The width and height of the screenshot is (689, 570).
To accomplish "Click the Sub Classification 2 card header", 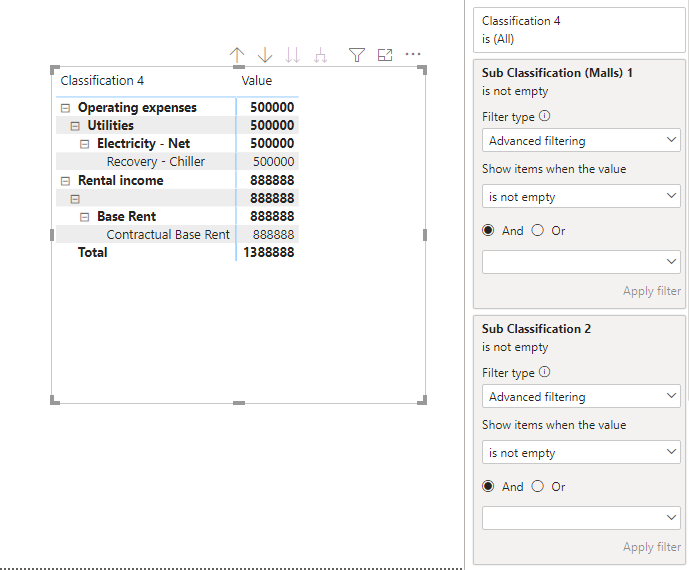I will click(x=536, y=329).
